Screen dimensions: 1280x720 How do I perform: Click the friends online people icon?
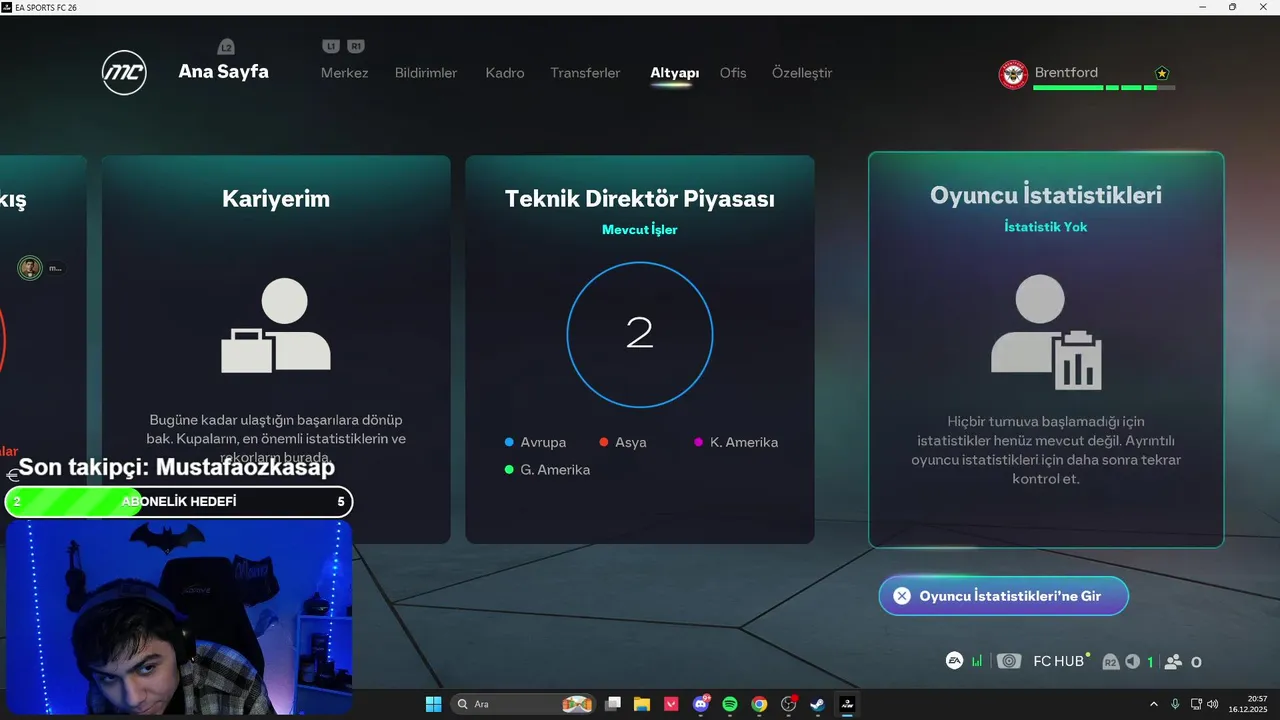(1173, 661)
